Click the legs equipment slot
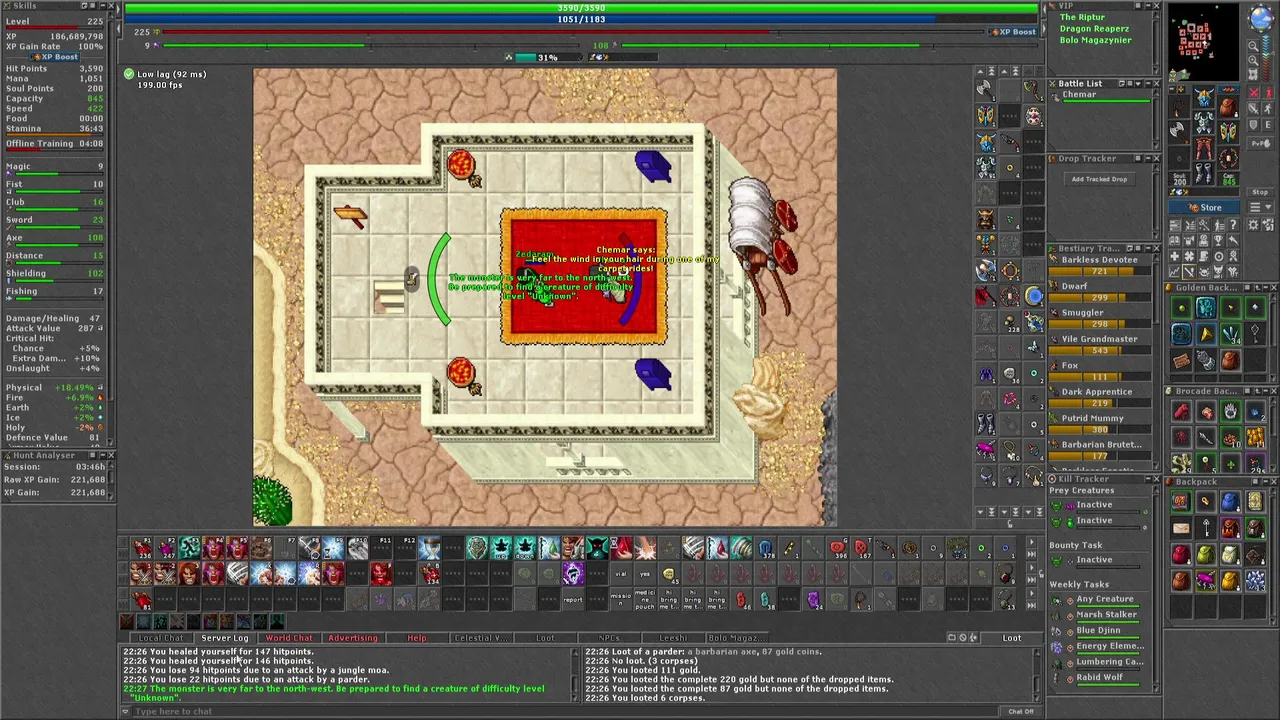1280x720 pixels. [1204, 149]
